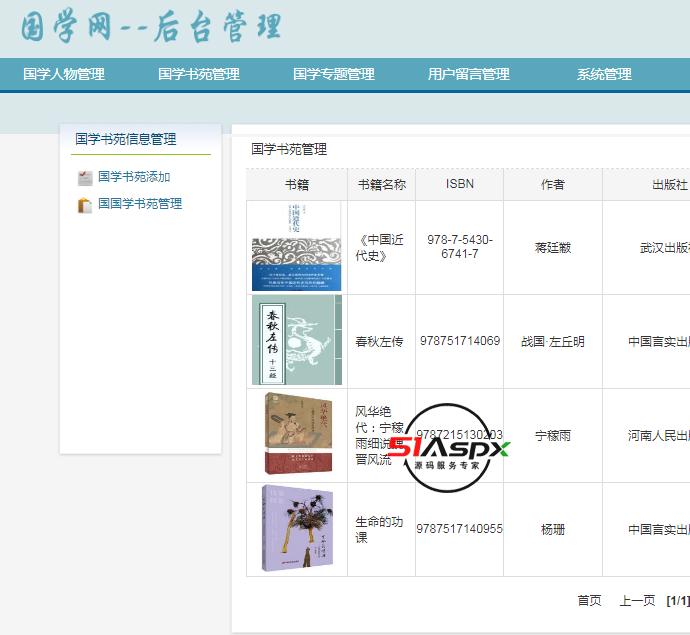Viewport: 690px width, 635px height.
Task: Go to 上一页 pagination link
Action: [637, 600]
